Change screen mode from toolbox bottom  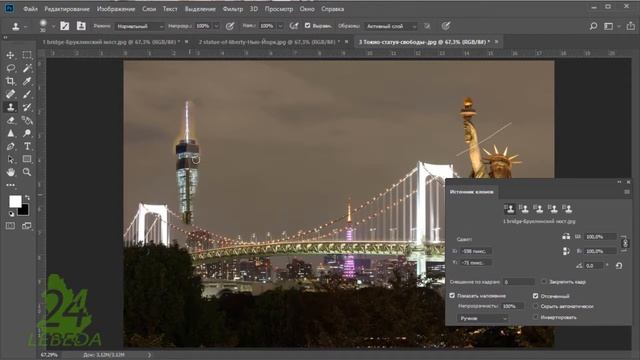coord(27,226)
